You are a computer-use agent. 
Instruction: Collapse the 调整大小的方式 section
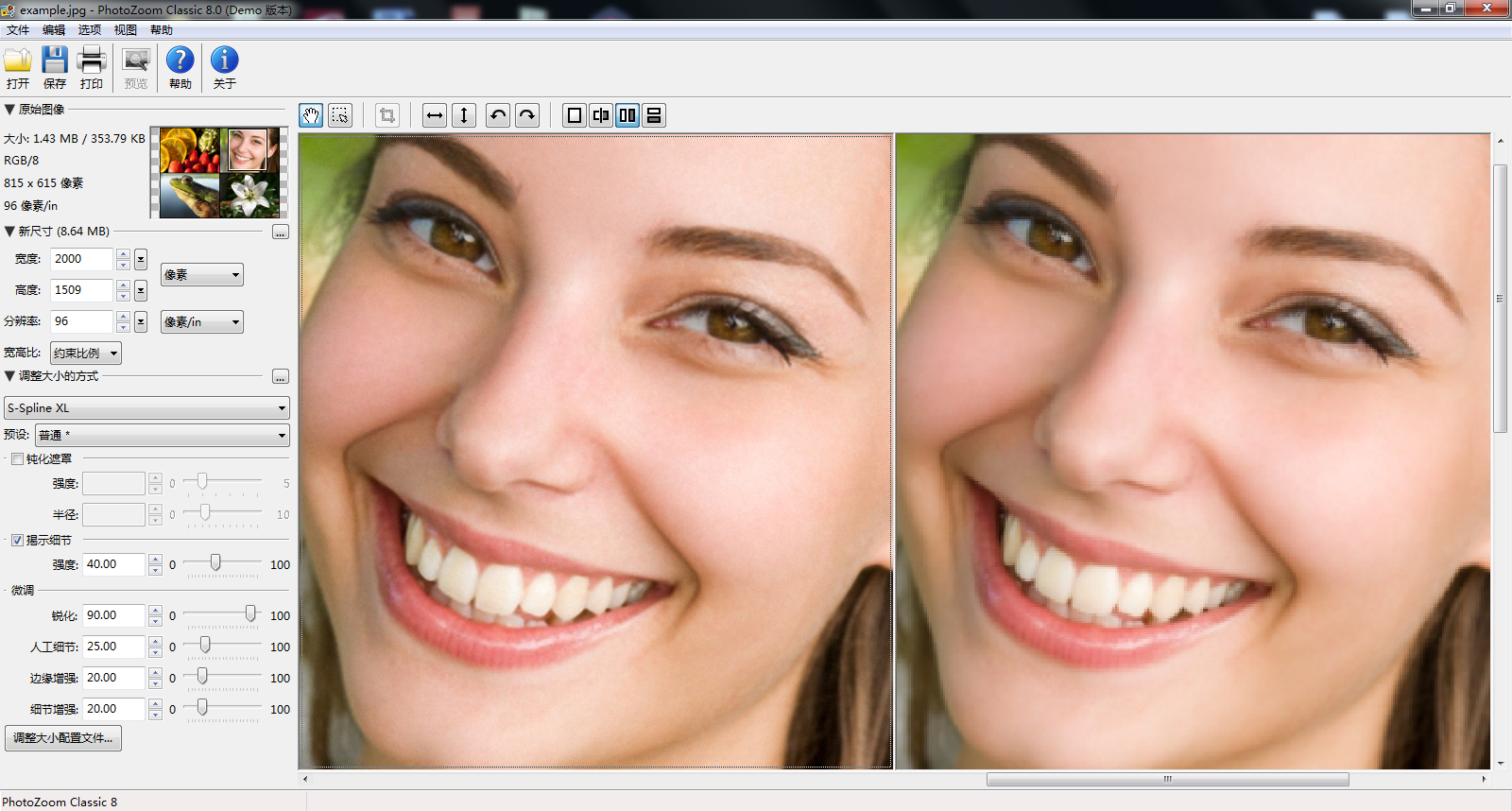pos(9,376)
